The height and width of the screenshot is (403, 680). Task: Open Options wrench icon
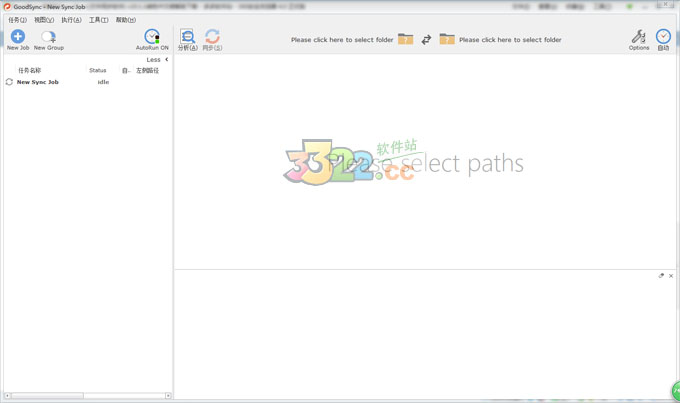point(639,40)
